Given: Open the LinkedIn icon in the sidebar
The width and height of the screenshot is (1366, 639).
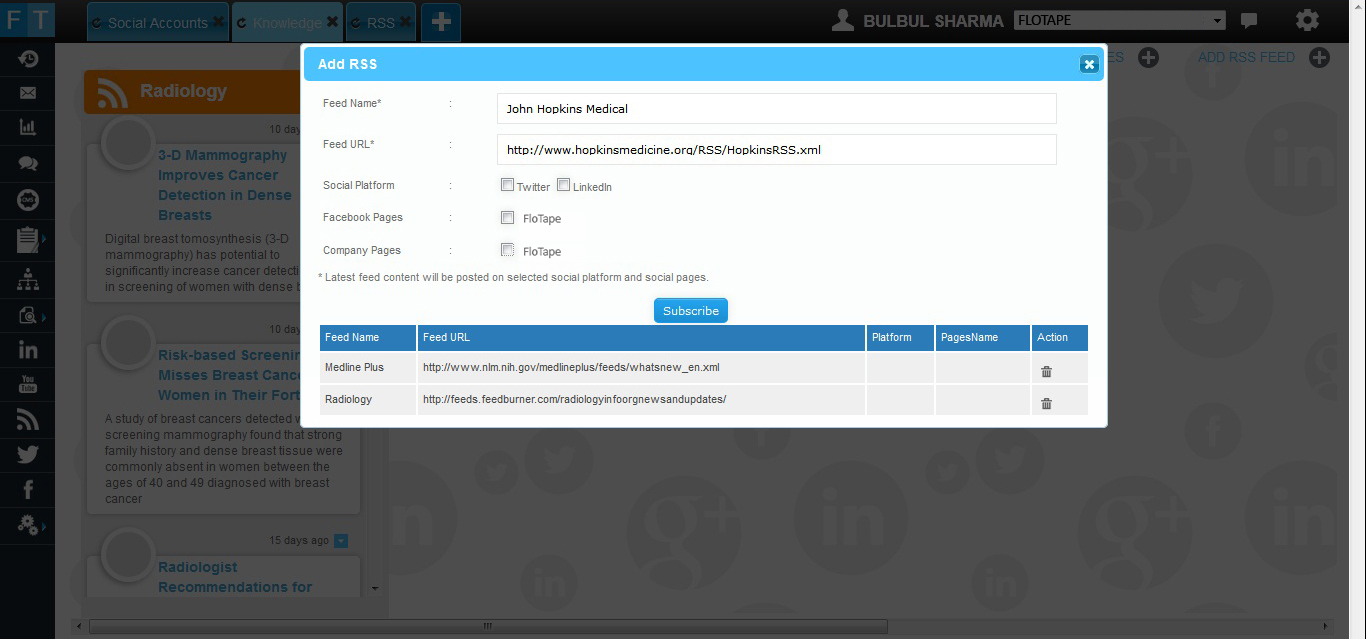Looking at the screenshot, I should tap(28, 350).
